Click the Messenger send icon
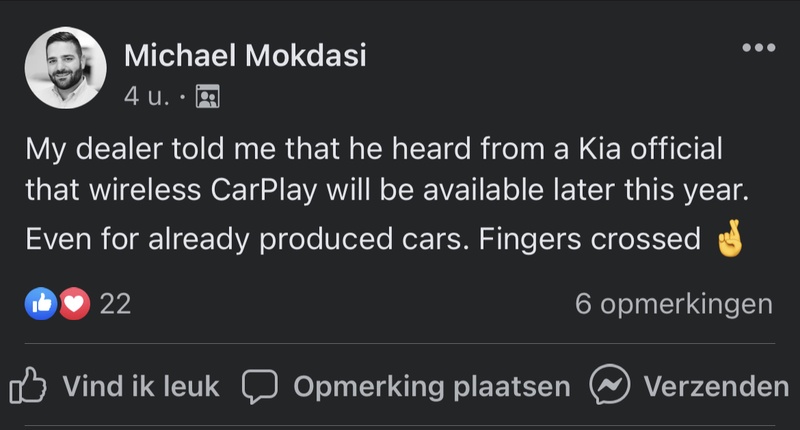 pos(608,386)
